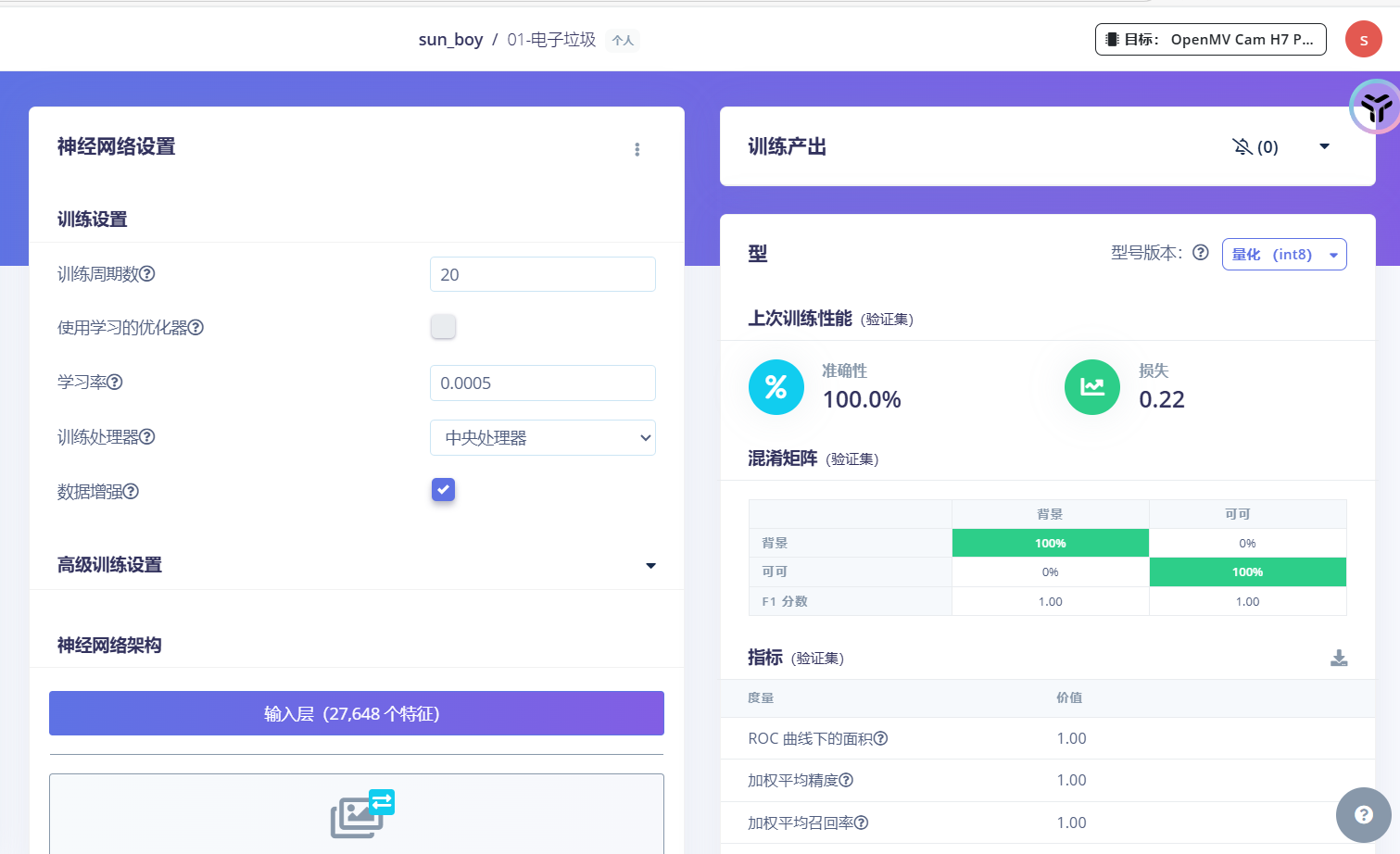
Task: Click the 100% cell in 背景 row
Action: click(x=1051, y=543)
